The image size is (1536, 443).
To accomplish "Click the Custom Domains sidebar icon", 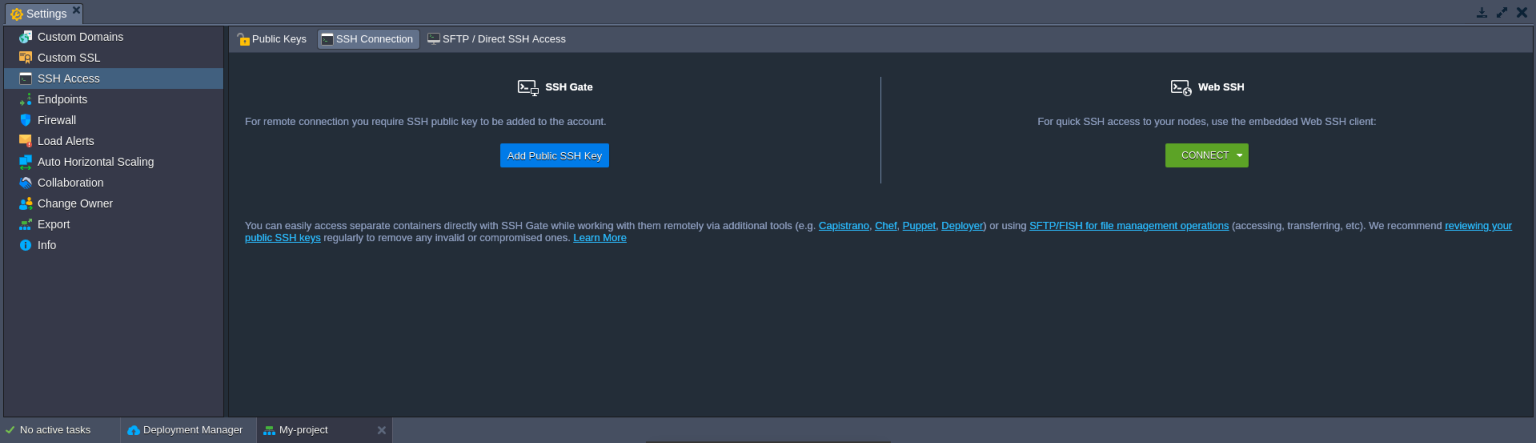I will click(25, 37).
